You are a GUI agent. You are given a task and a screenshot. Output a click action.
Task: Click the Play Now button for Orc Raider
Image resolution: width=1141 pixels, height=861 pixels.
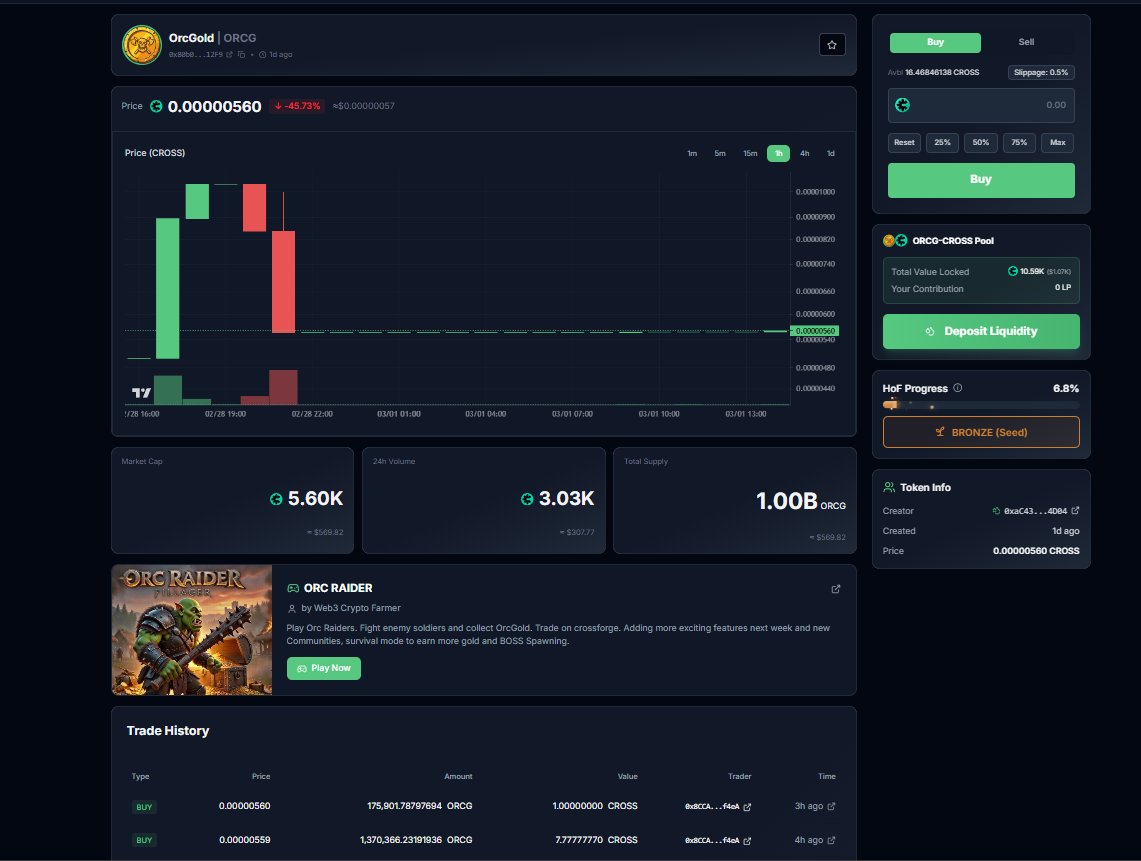click(323, 668)
